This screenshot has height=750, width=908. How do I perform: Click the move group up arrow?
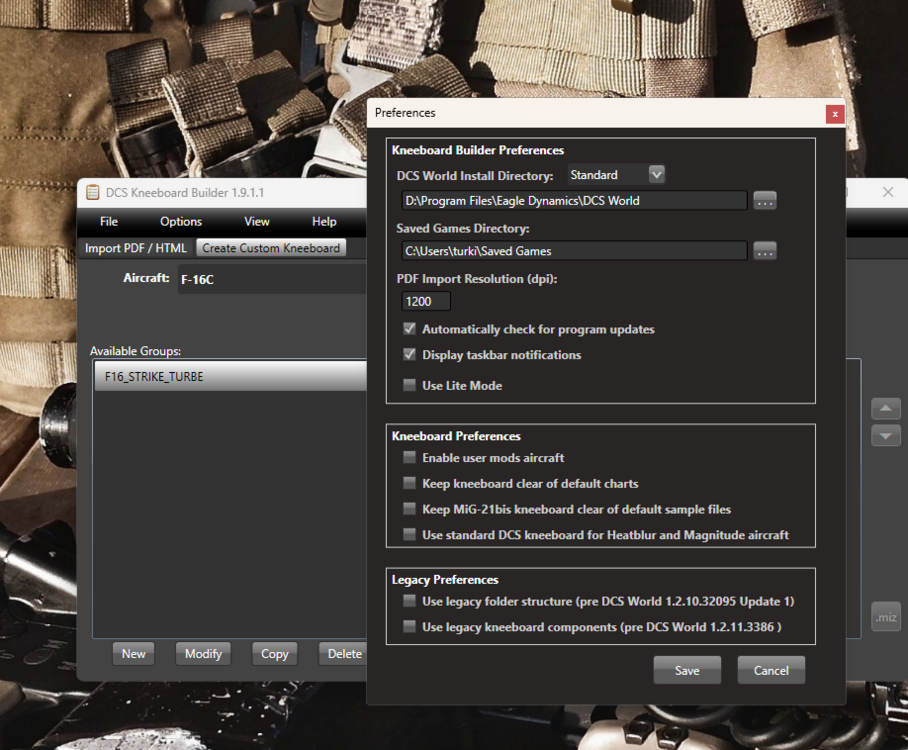[886, 408]
